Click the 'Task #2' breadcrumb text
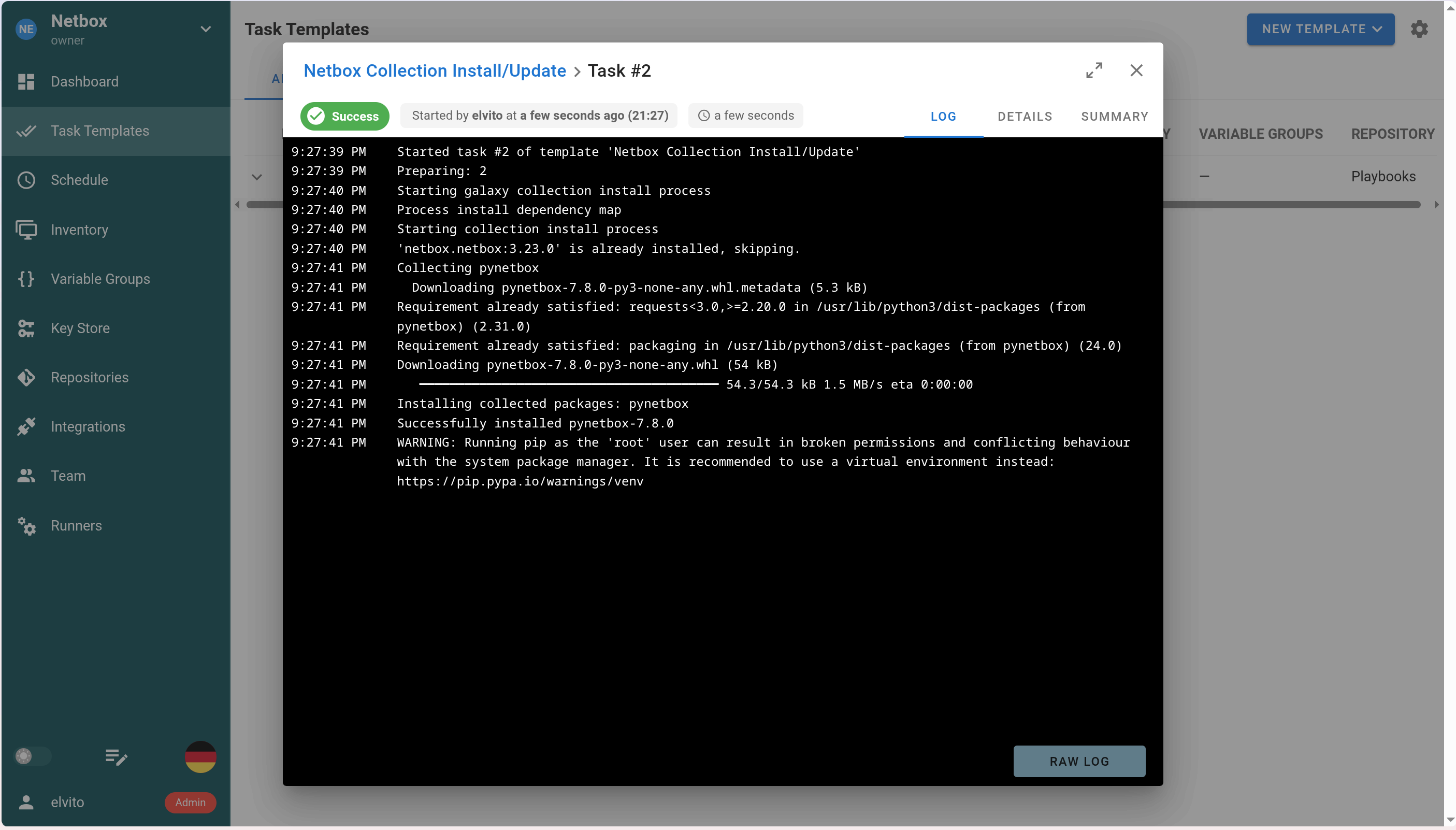1456x830 pixels. pos(619,70)
